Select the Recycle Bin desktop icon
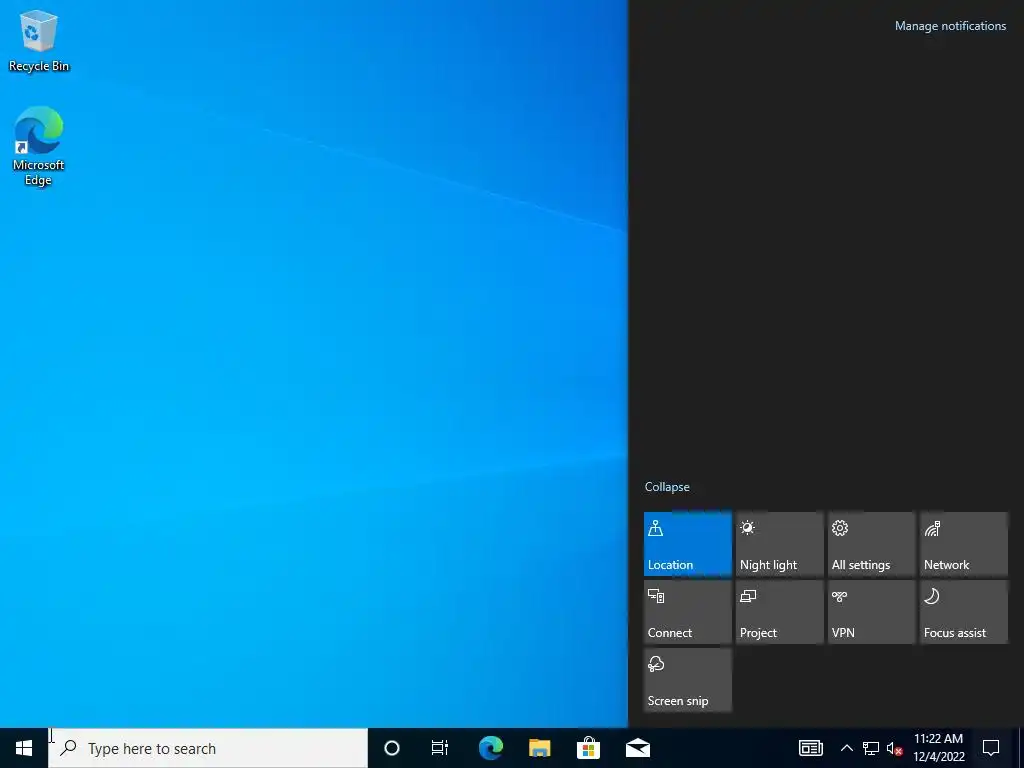The width and height of the screenshot is (1024, 768). pyautogui.click(x=39, y=41)
